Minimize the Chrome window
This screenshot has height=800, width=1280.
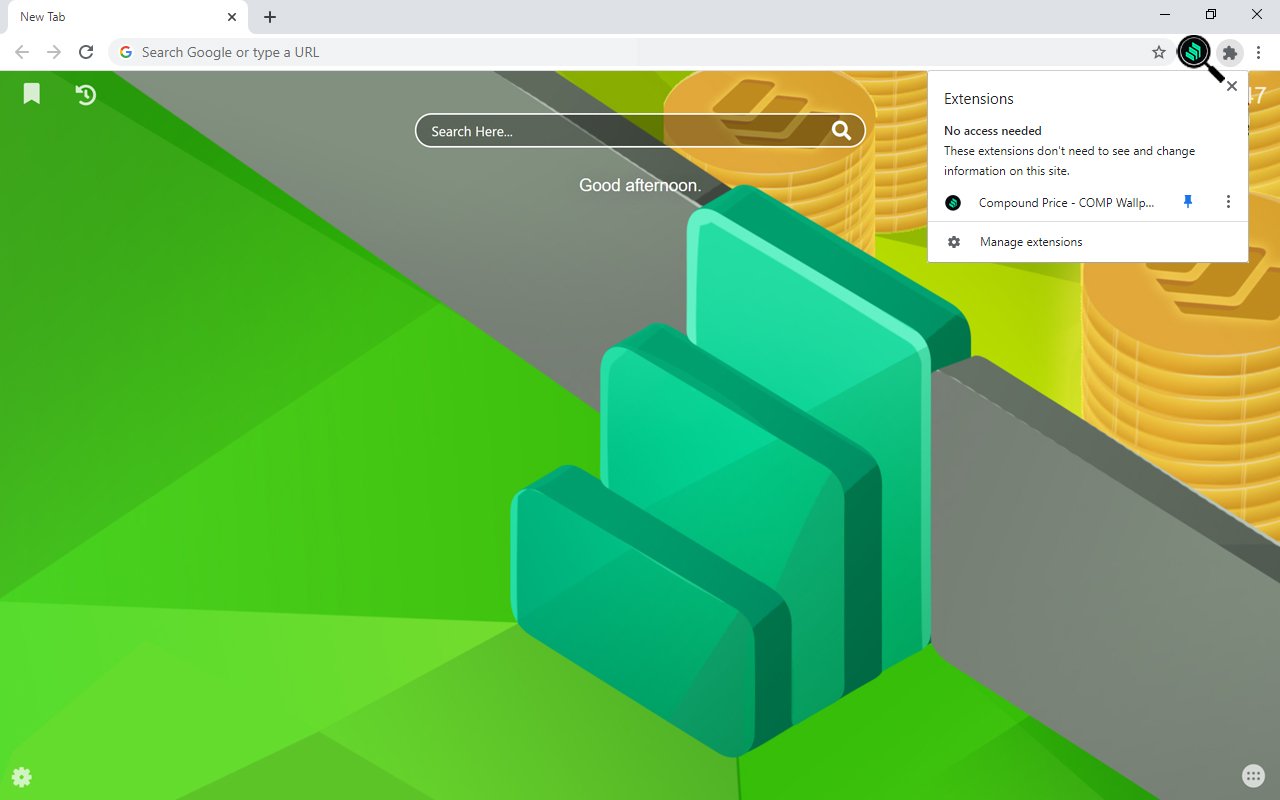click(1166, 14)
